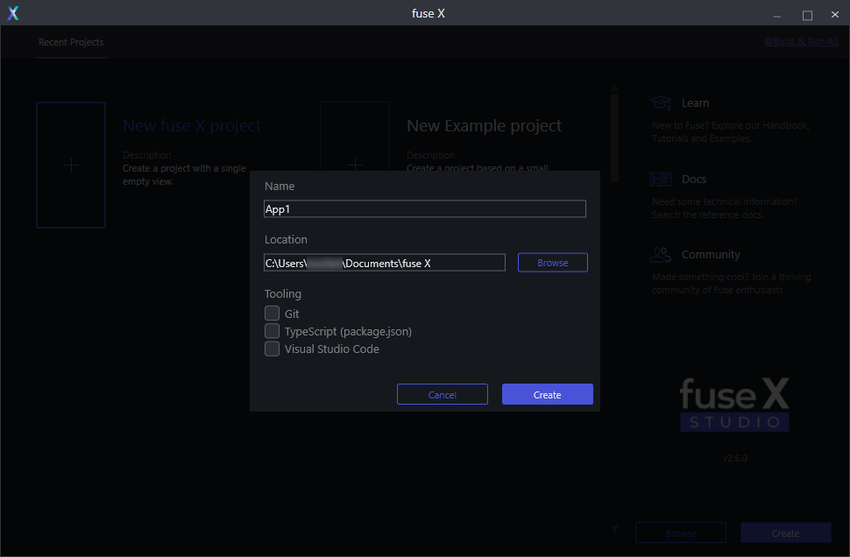Click the Tooling section label

click(x=283, y=294)
